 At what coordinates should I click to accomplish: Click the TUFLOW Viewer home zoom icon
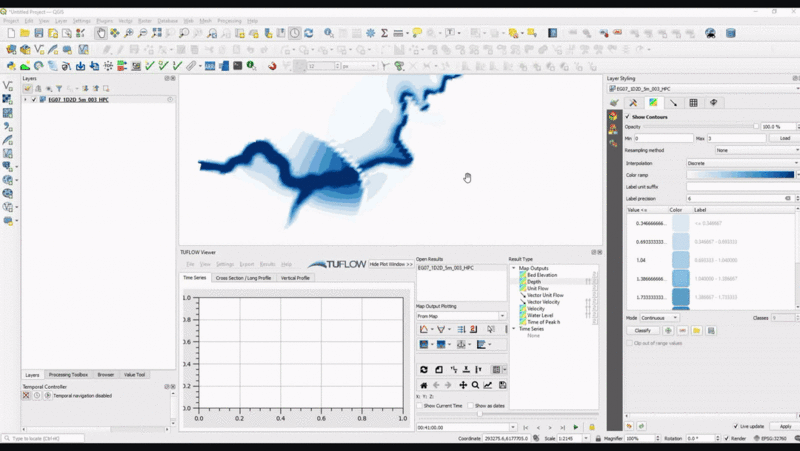tap(424, 385)
